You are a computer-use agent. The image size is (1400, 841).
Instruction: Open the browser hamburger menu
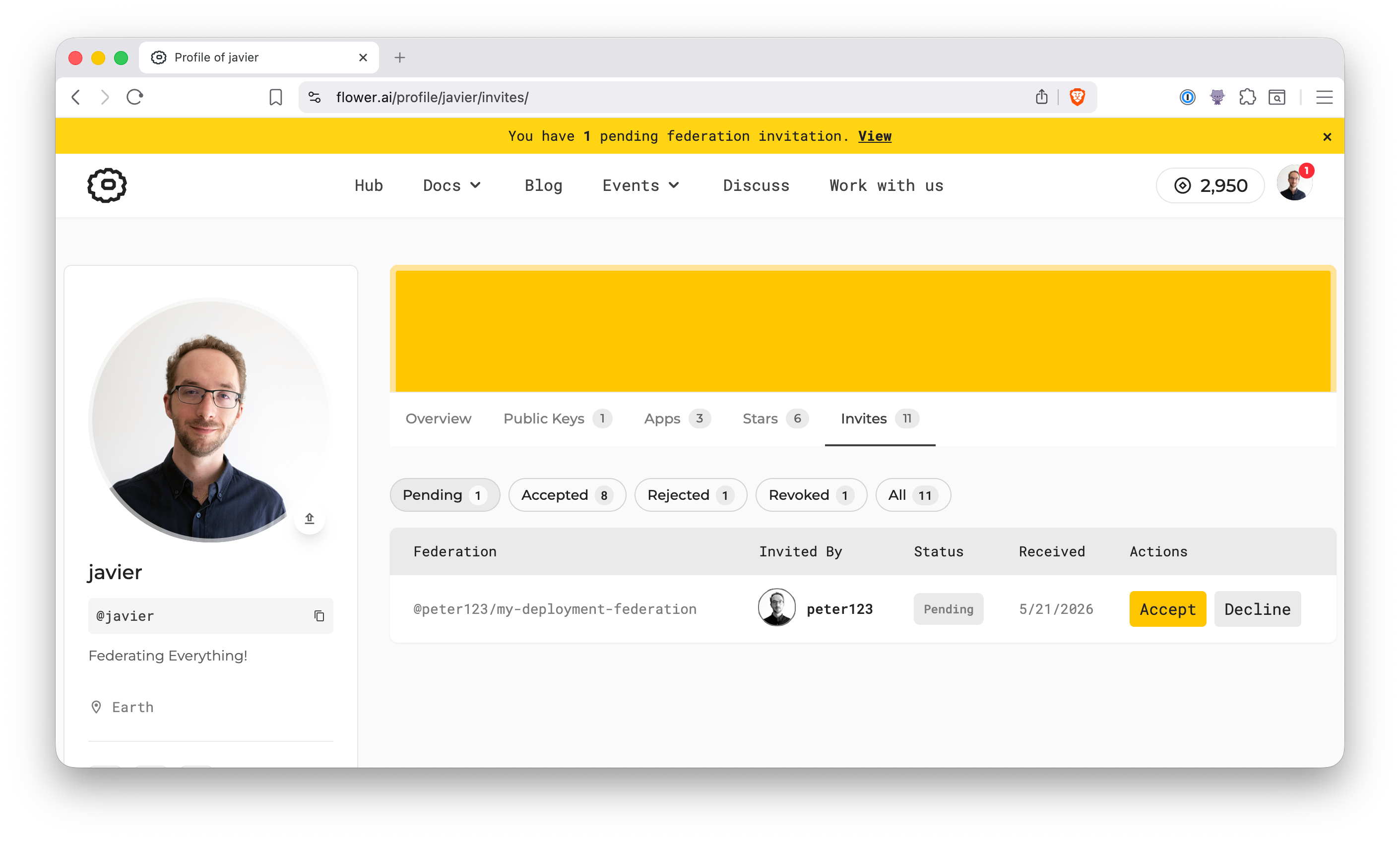[x=1324, y=97]
